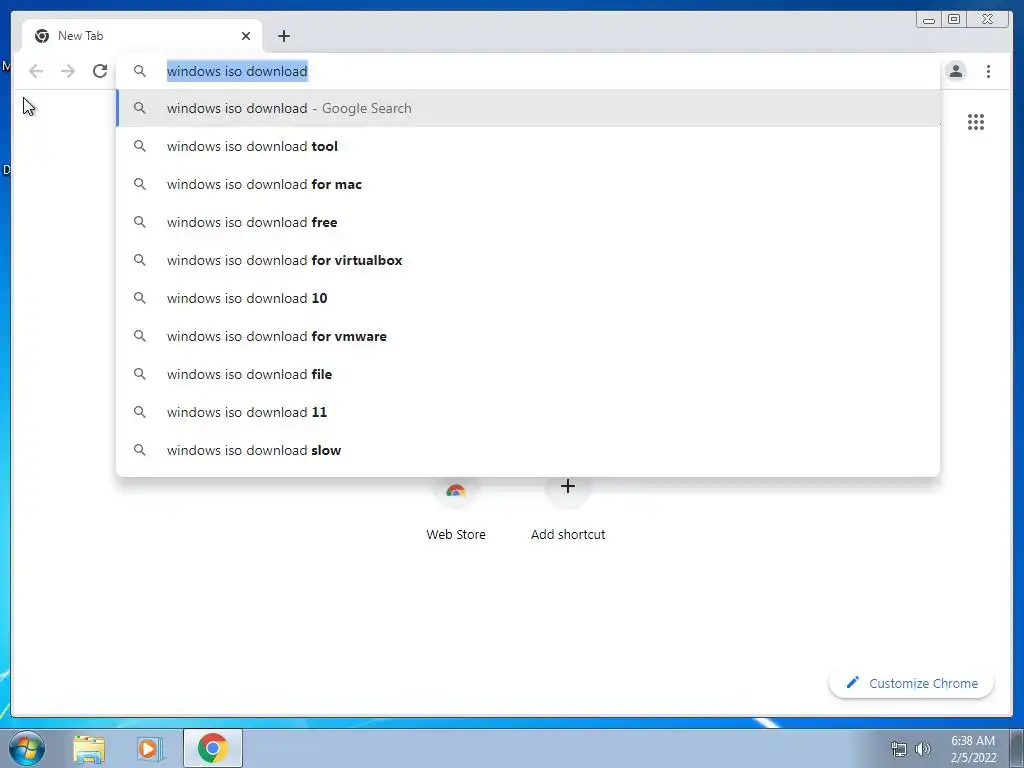Open the profile avatar icon
This screenshot has height=768, width=1024.
coord(955,71)
